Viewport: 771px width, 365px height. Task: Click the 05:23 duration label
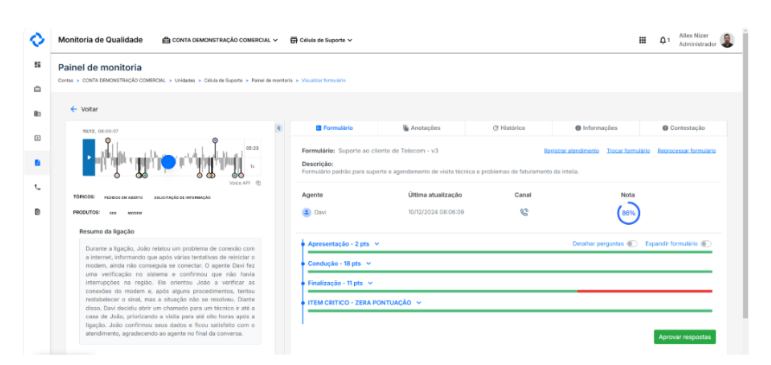pyautogui.click(x=252, y=148)
